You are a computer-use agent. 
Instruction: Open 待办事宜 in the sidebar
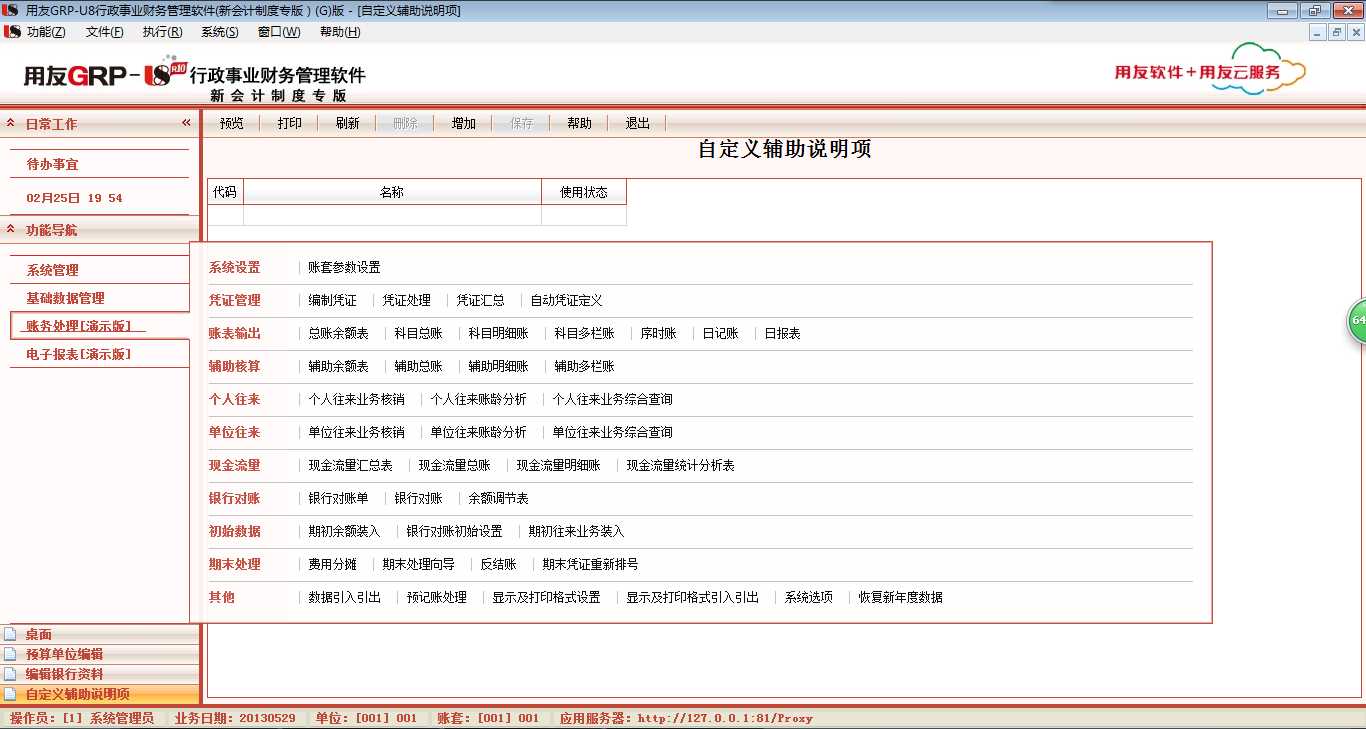click(x=52, y=164)
